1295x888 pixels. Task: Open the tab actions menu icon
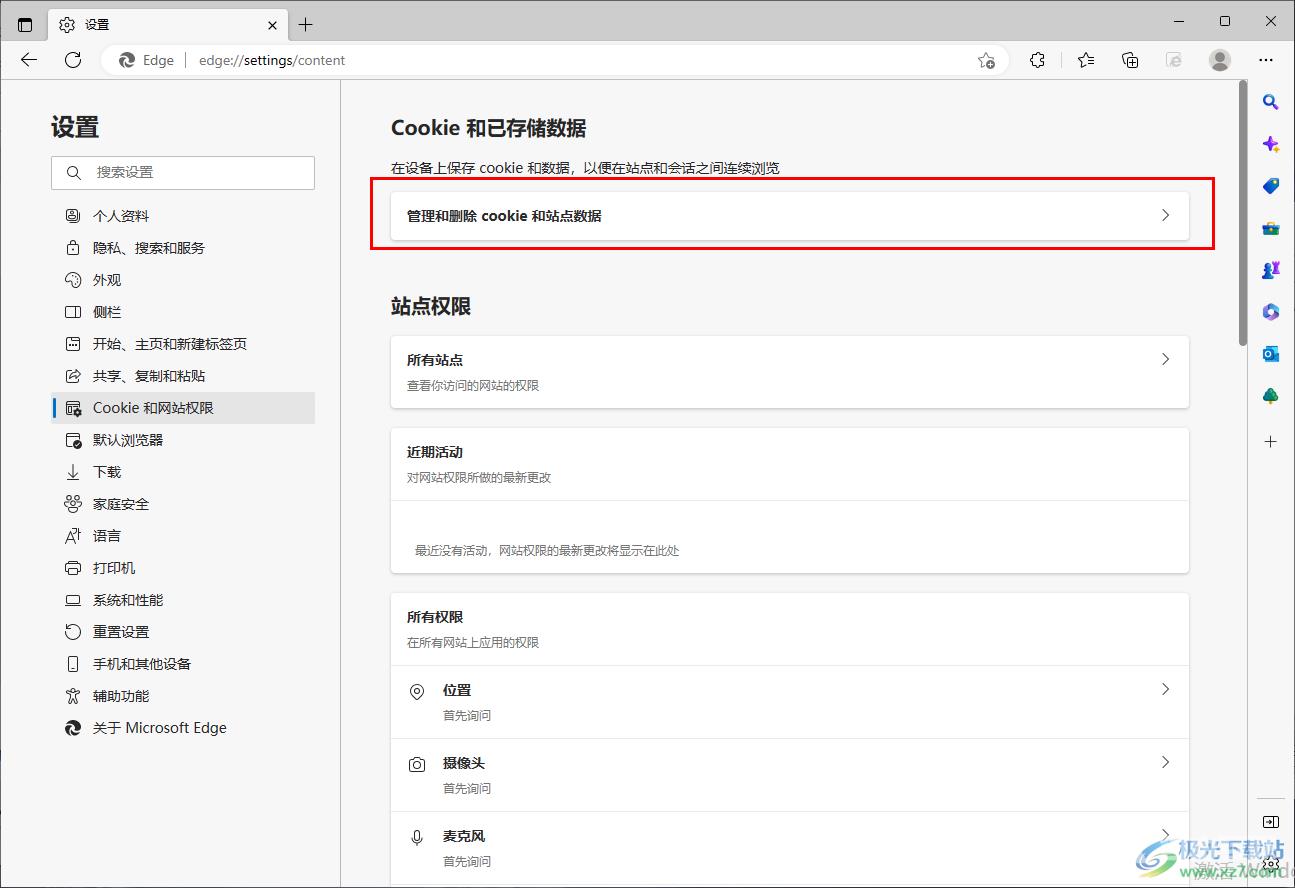tap(25, 25)
